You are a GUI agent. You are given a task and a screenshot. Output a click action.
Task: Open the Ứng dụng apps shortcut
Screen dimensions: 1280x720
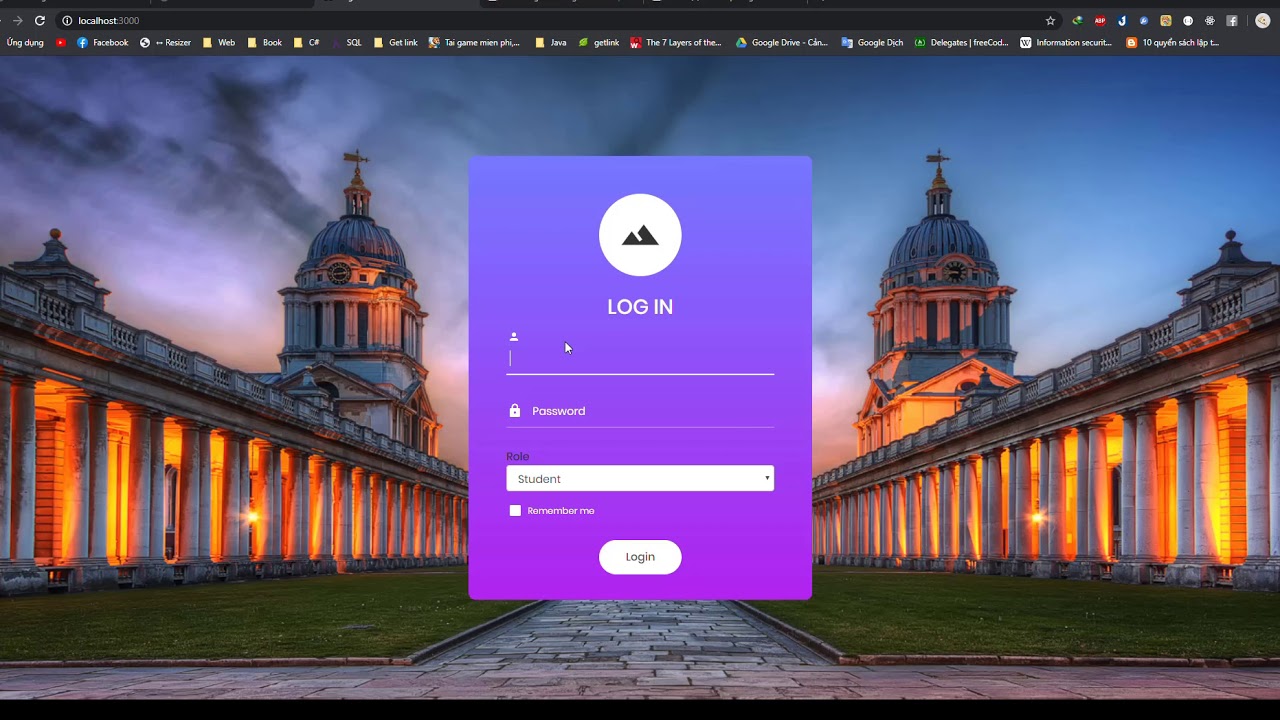pos(25,43)
